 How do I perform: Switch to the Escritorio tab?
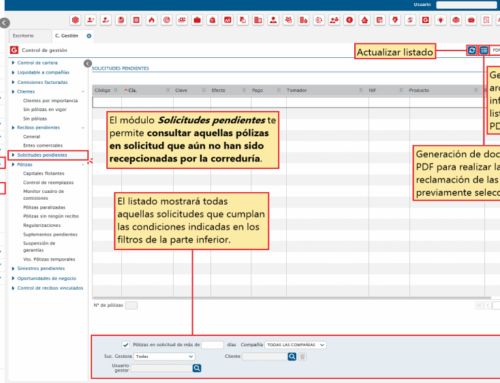(x=23, y=36)
